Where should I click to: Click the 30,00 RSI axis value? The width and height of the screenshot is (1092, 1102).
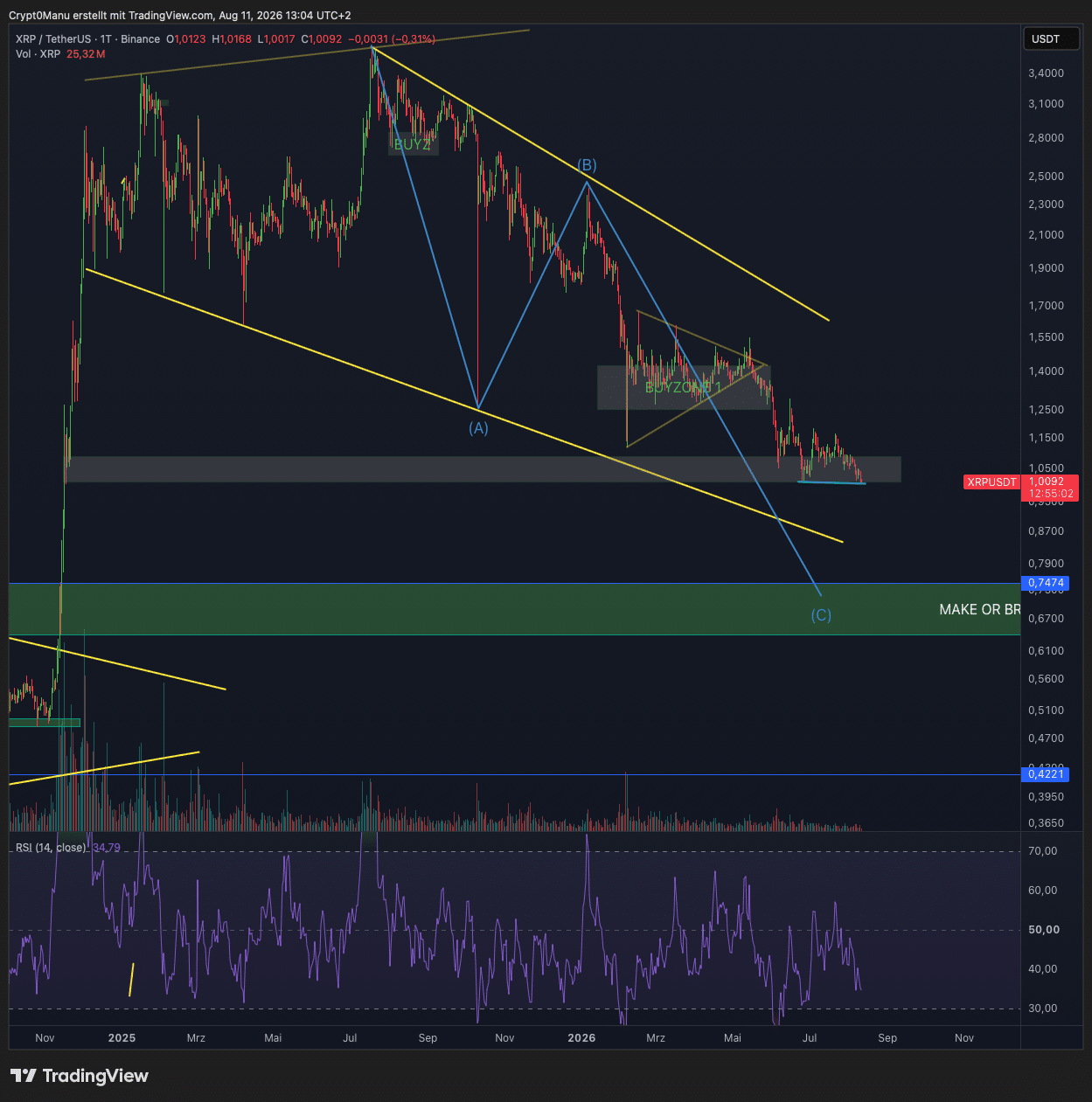pyautogui.click(x=1043, y=1008)
